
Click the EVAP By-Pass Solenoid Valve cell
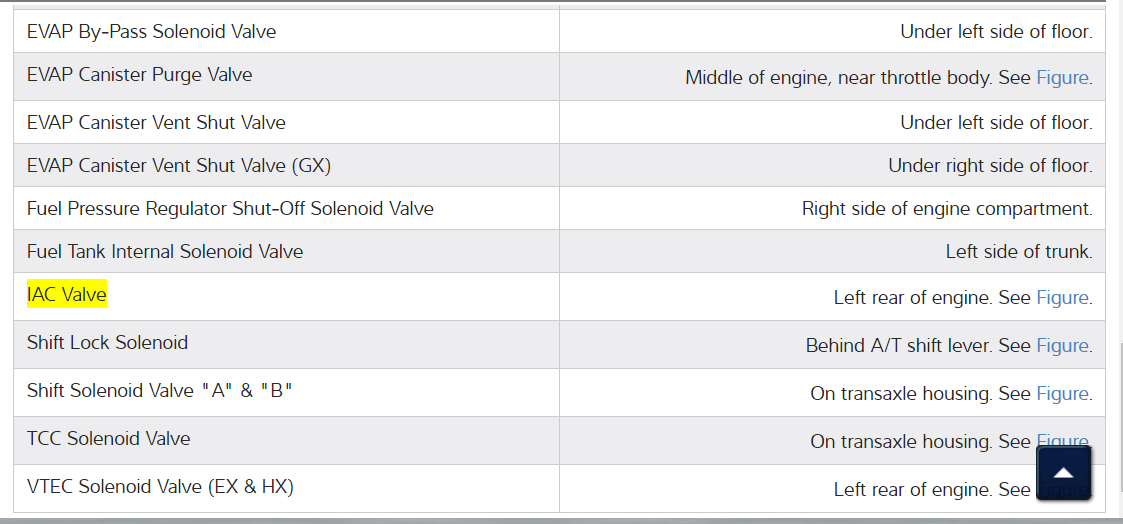[x=152, y=31]
